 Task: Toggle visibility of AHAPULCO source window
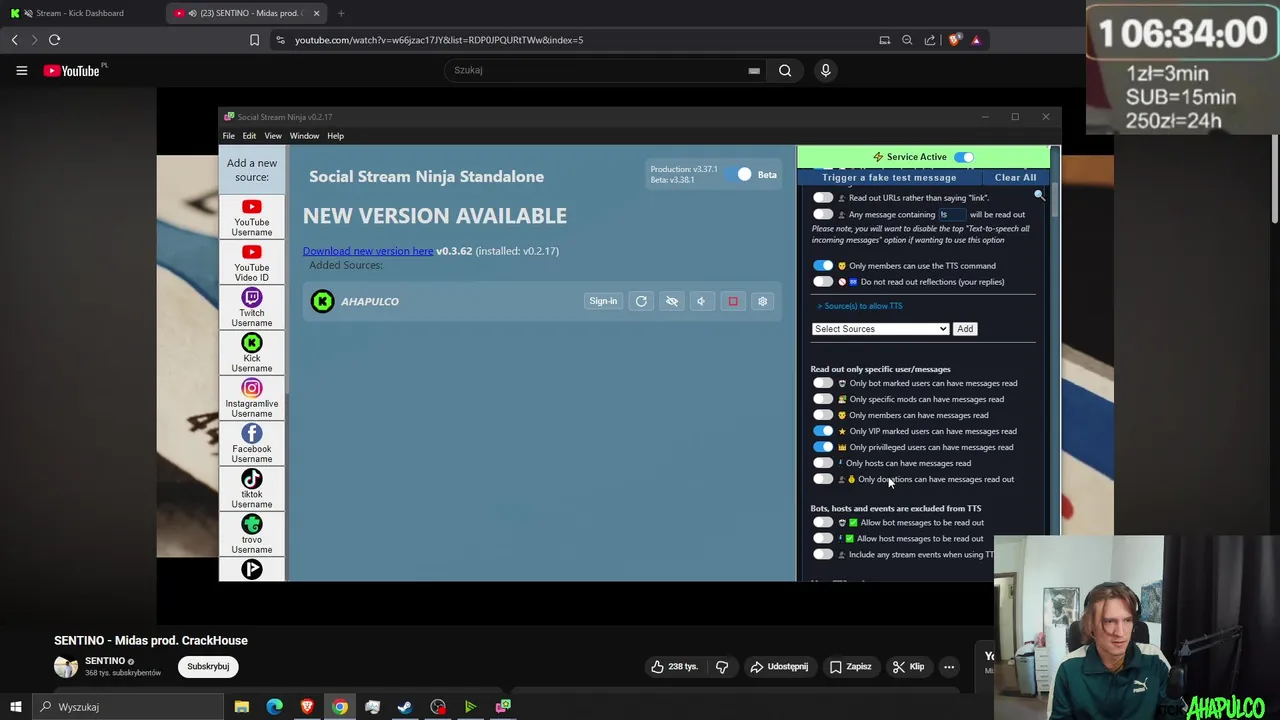pos(672,301)
